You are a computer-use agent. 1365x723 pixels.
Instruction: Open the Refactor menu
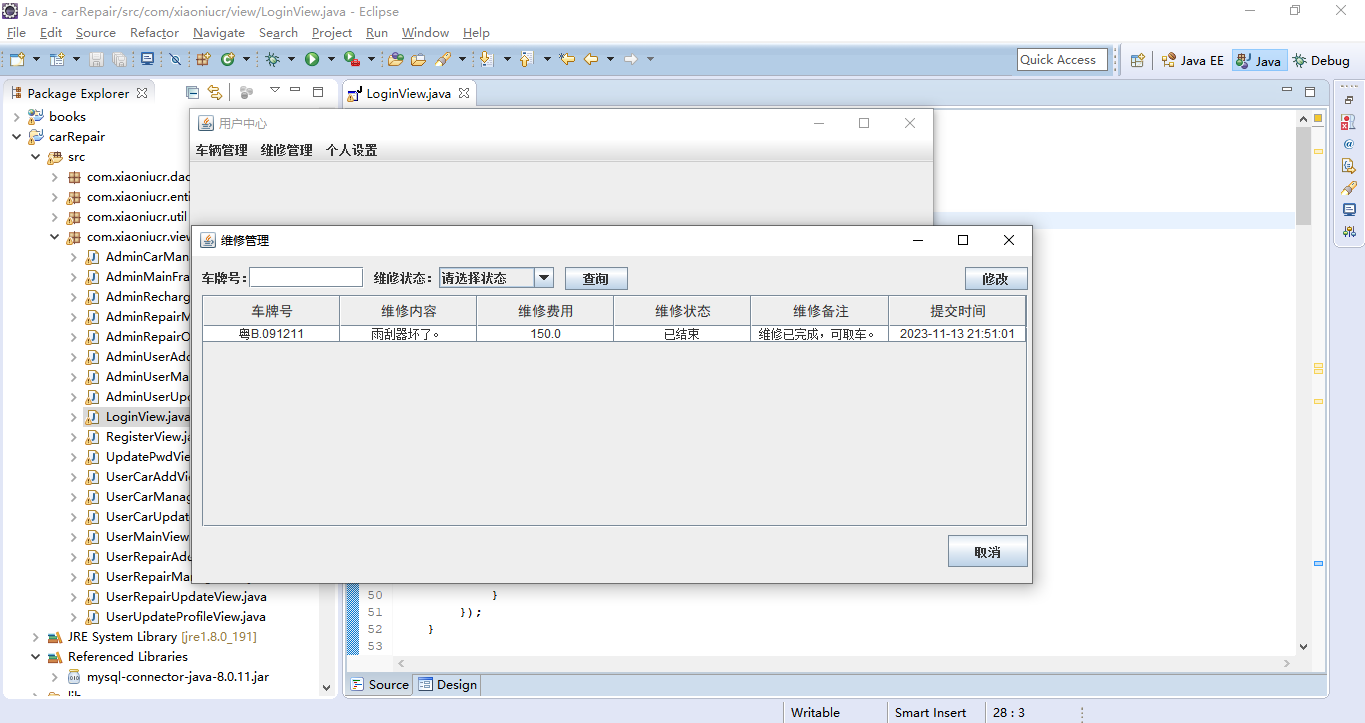coord(154,33)
